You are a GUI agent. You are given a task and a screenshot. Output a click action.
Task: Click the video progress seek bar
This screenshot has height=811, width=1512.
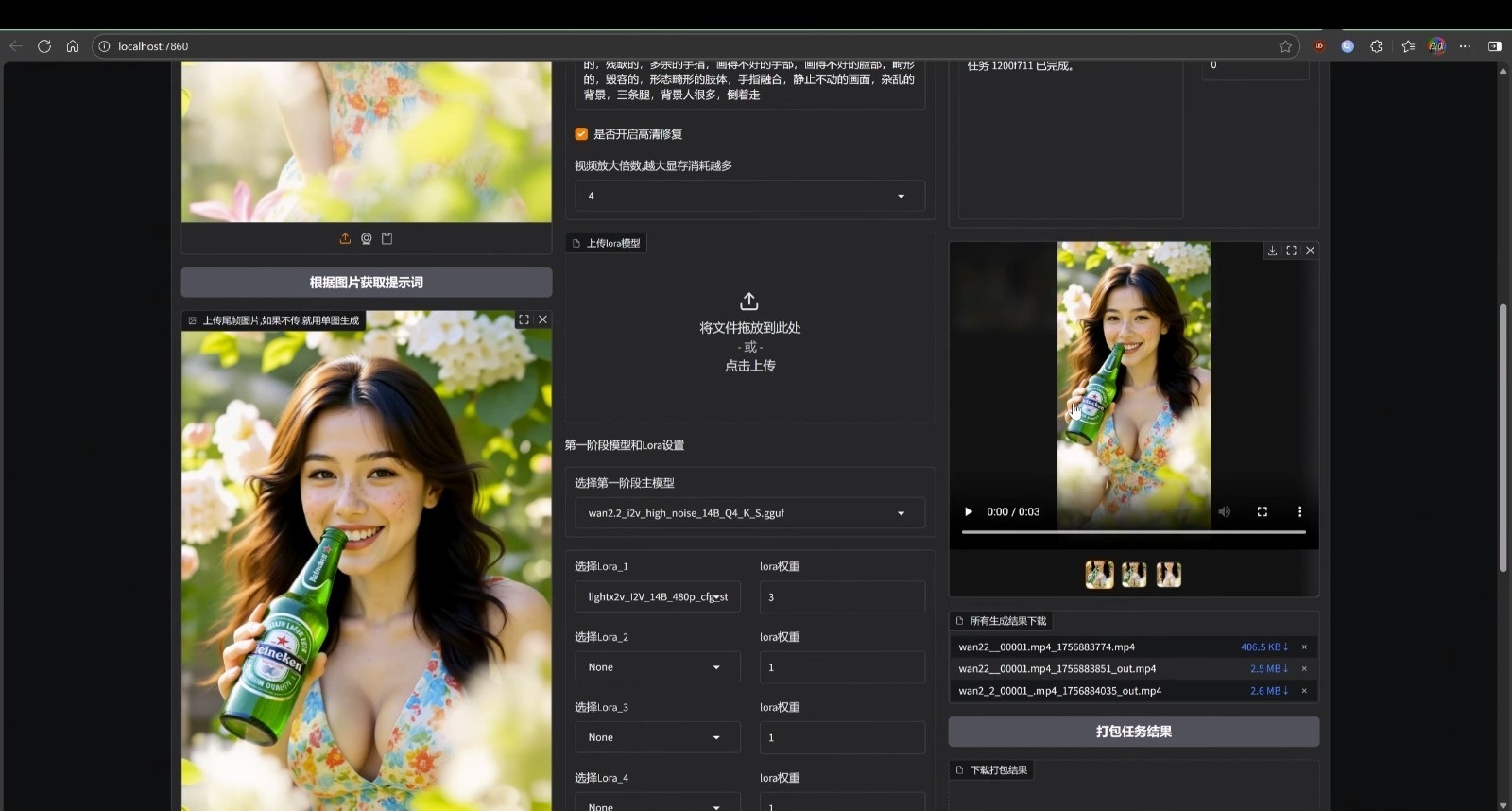pos(1133,532)
